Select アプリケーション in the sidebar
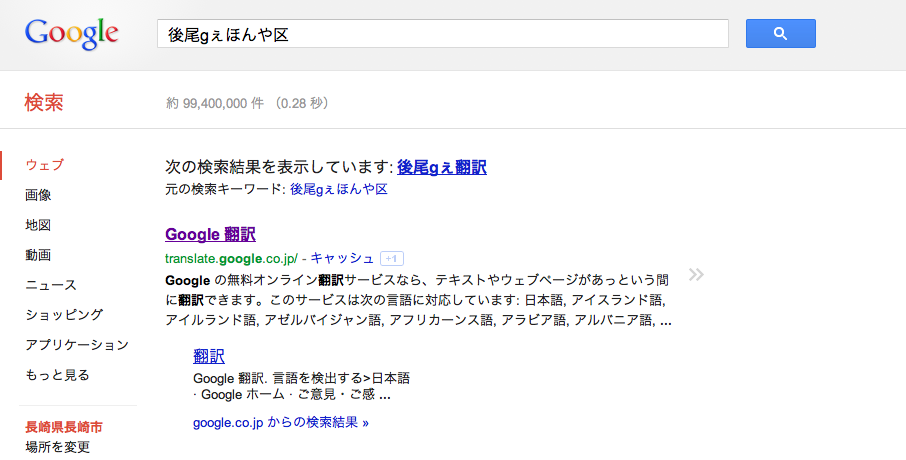Image resolution: width=906 pixels, height=460 pixels. 77,345
